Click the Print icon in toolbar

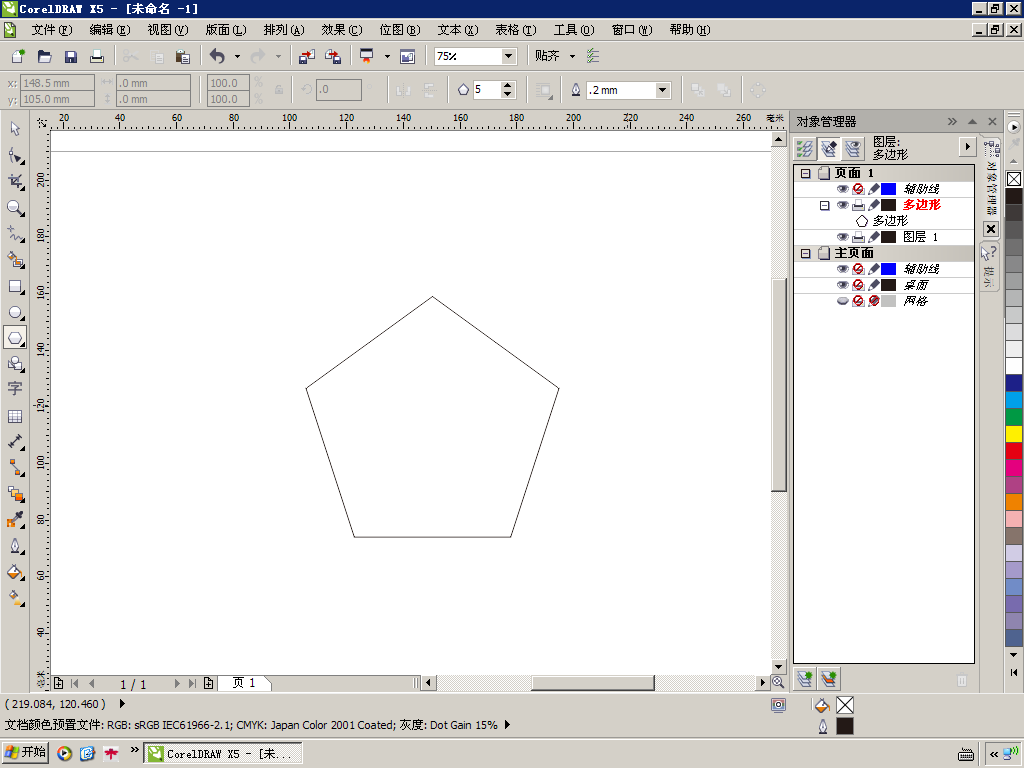coord(97,57)
